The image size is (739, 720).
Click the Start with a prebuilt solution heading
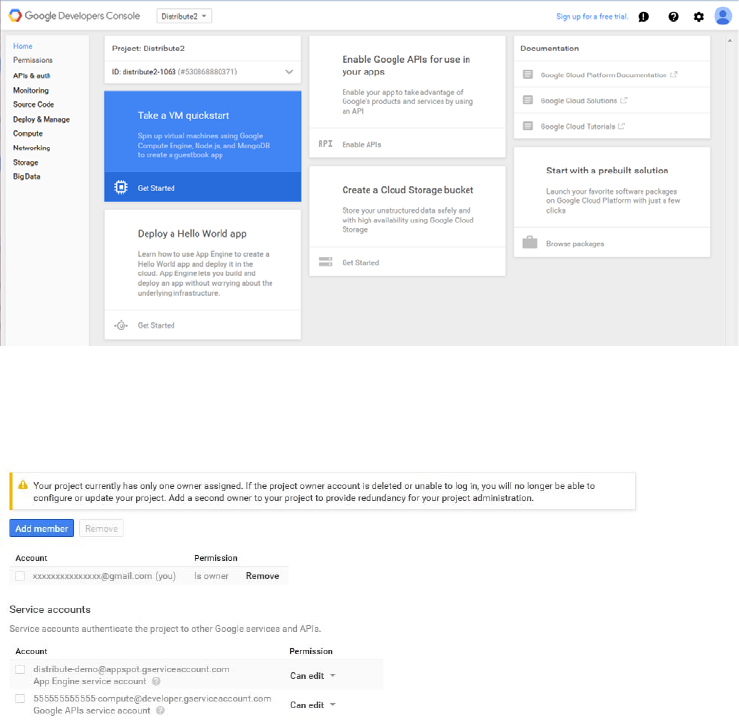(607, 171)
